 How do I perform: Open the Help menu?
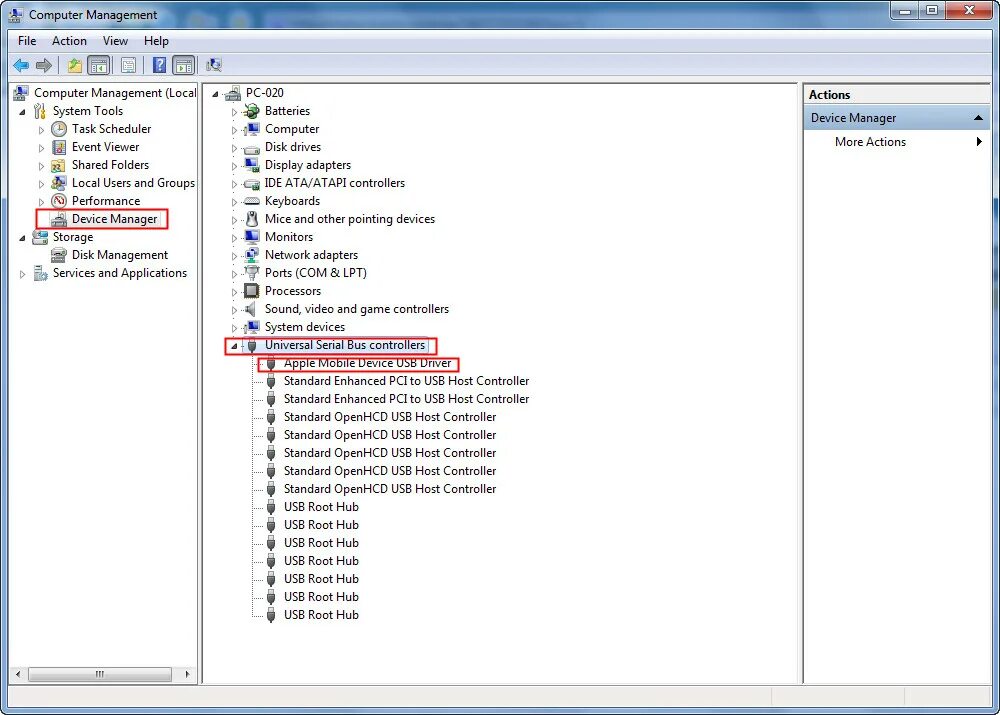[x=156, y=41]
